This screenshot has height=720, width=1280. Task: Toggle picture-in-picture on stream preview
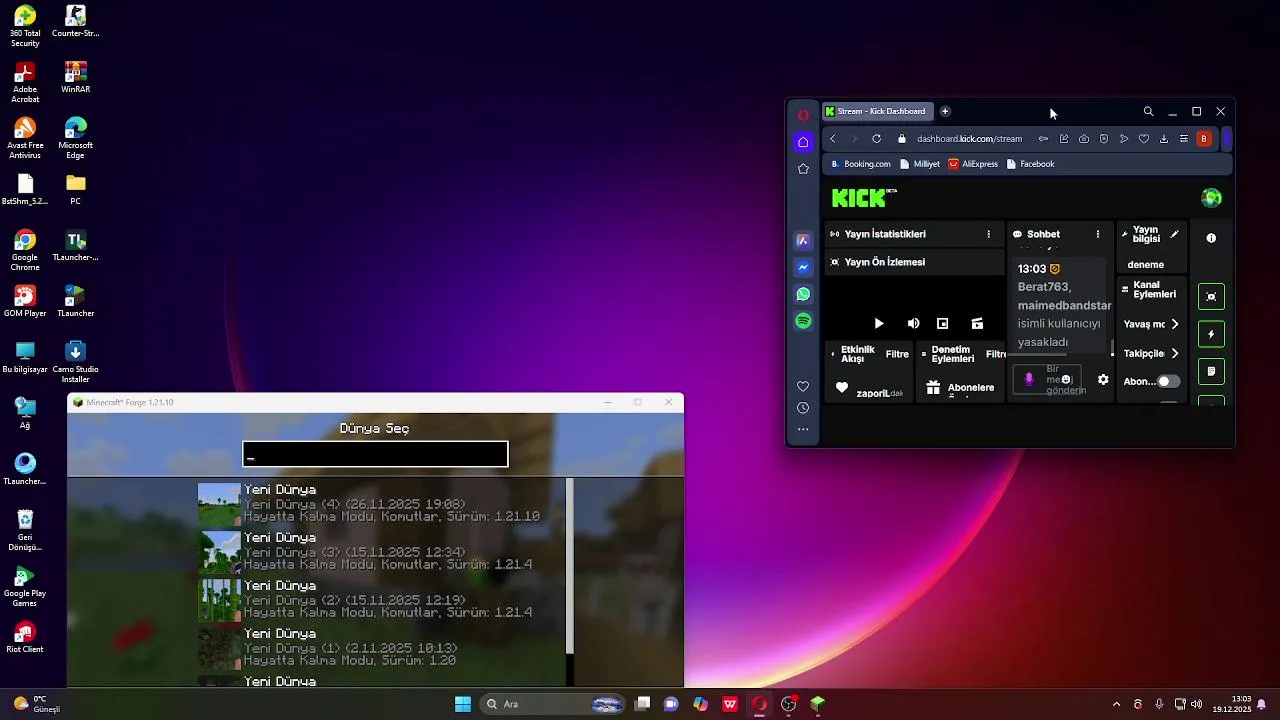pos(942,324)
